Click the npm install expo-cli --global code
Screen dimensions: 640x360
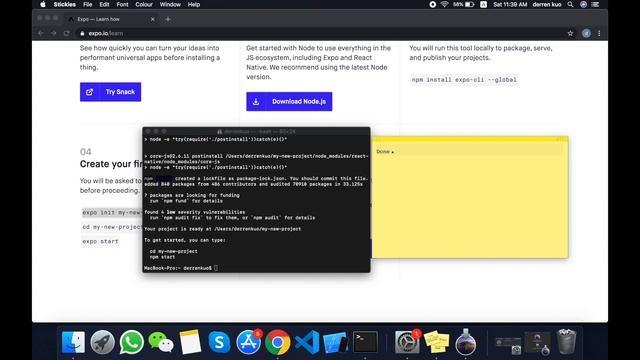click(464, 80)
